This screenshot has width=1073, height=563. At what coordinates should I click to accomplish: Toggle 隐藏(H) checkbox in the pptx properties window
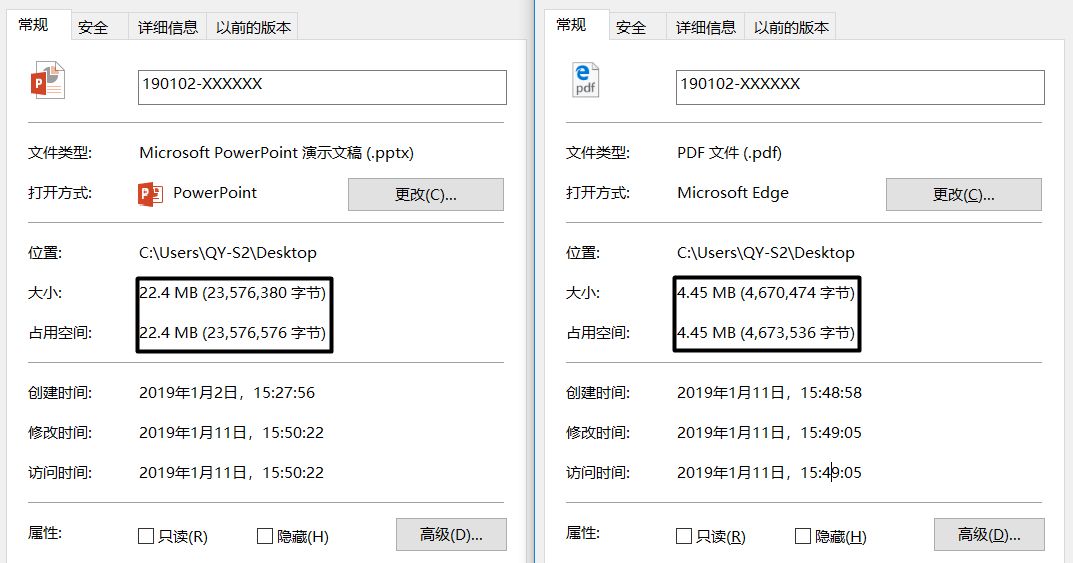(265, 536)
